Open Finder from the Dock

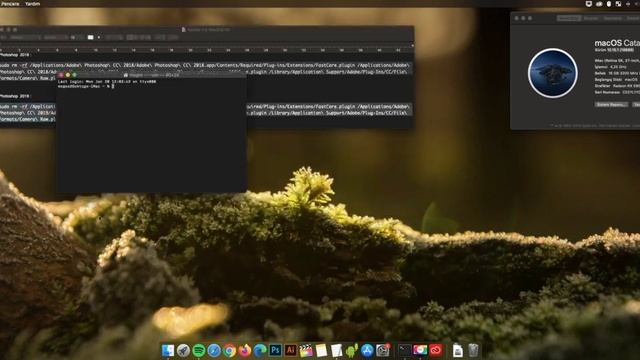click(168, 350)
